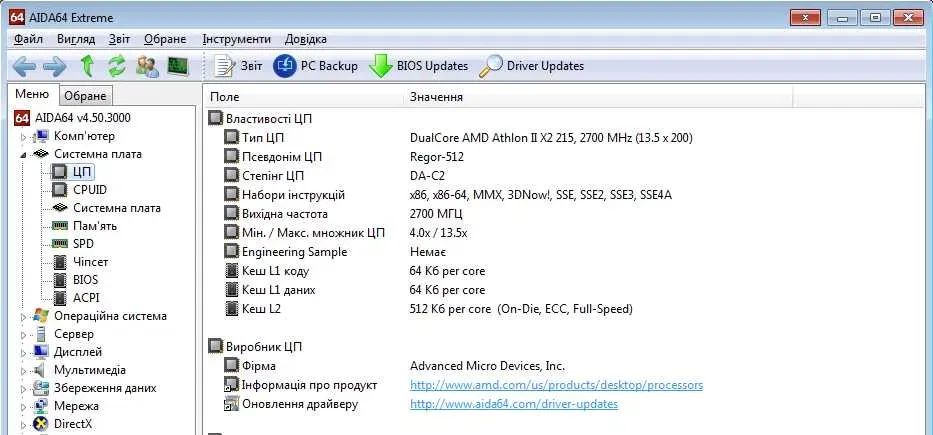Screen dimensions: 933x435
Task: Open the Інструменти menu
Action: point(236,39)
